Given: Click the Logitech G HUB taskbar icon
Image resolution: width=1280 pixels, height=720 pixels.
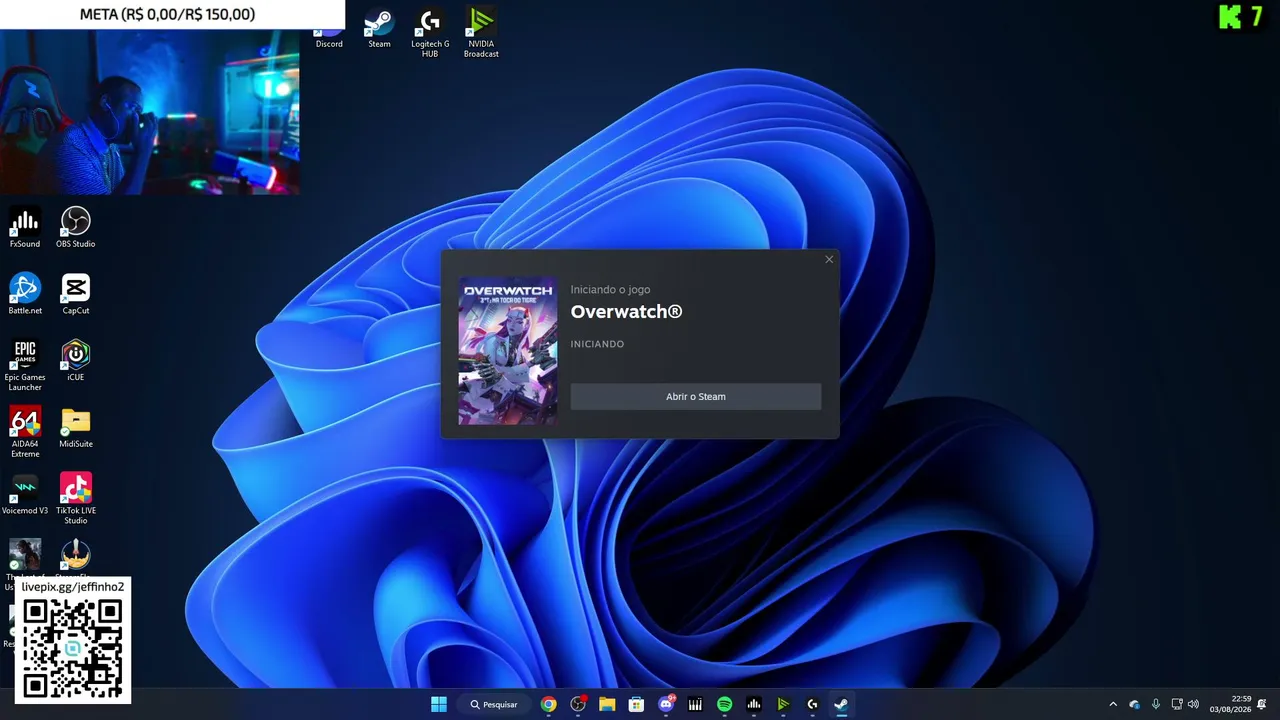Looking at the screenshot, I should point(812,704).
